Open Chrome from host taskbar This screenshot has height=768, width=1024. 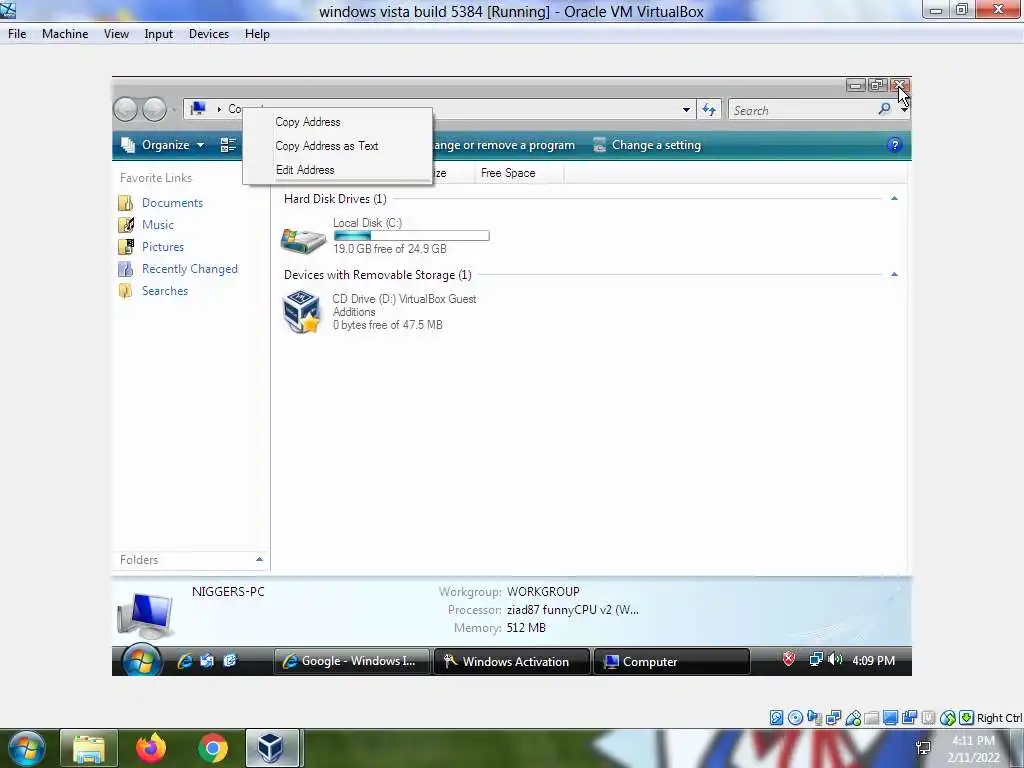click(213, 748)
